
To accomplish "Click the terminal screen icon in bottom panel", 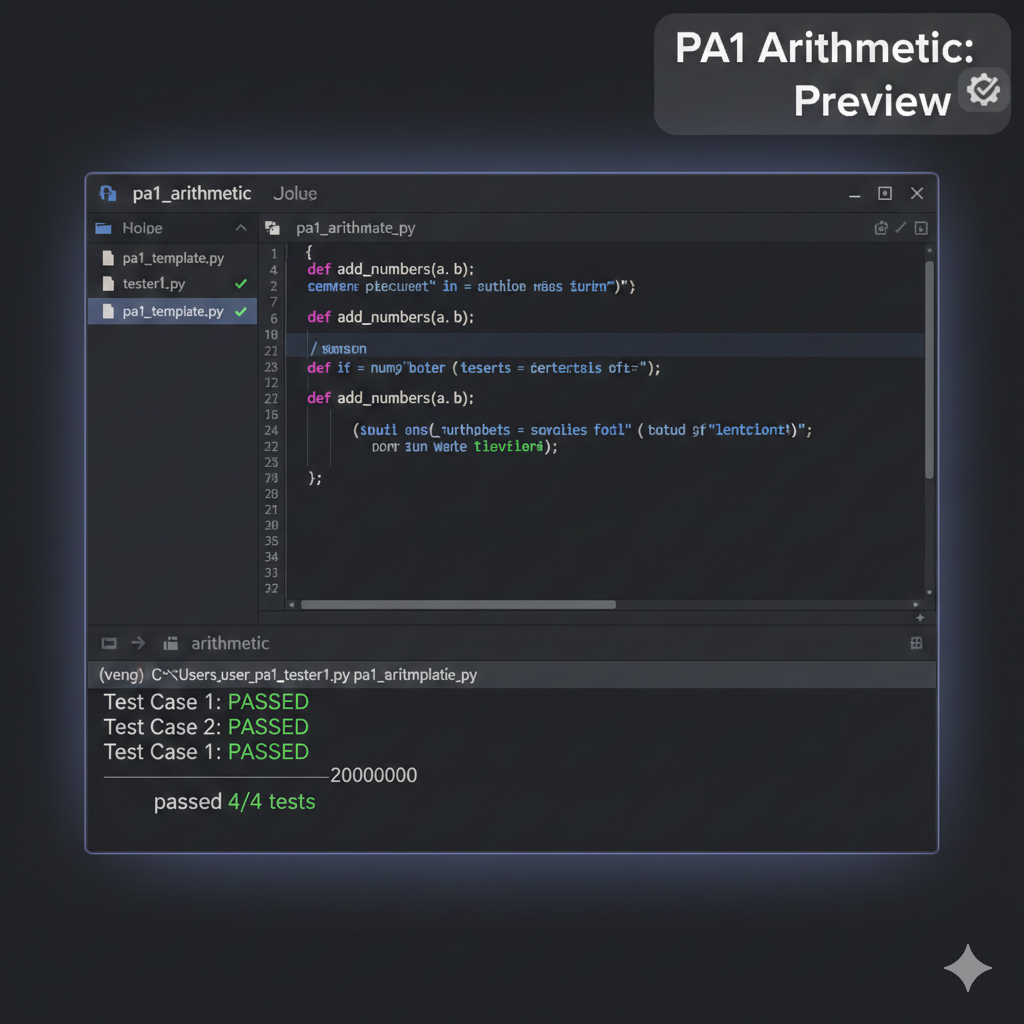I will (110, 644).
